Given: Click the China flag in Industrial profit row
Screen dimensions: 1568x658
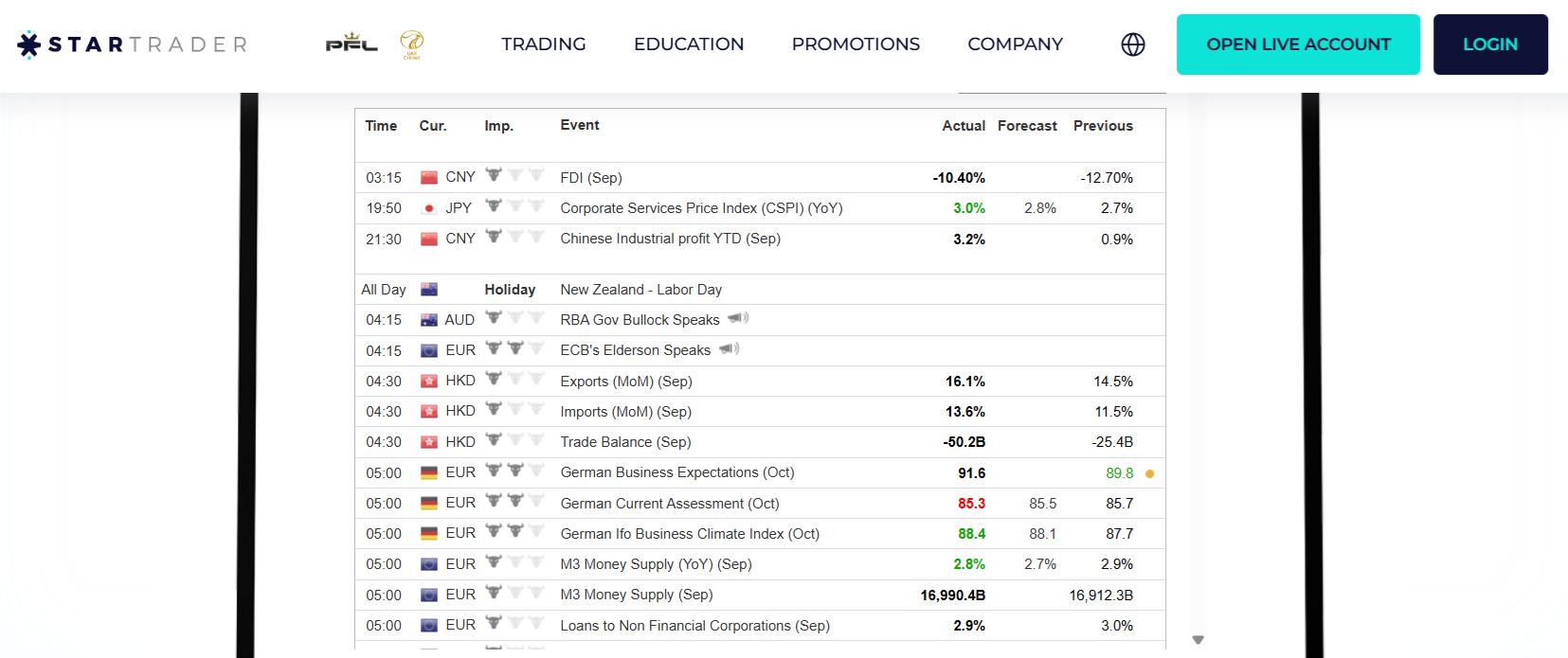Looking at the screenshot, I should point(429,239).
